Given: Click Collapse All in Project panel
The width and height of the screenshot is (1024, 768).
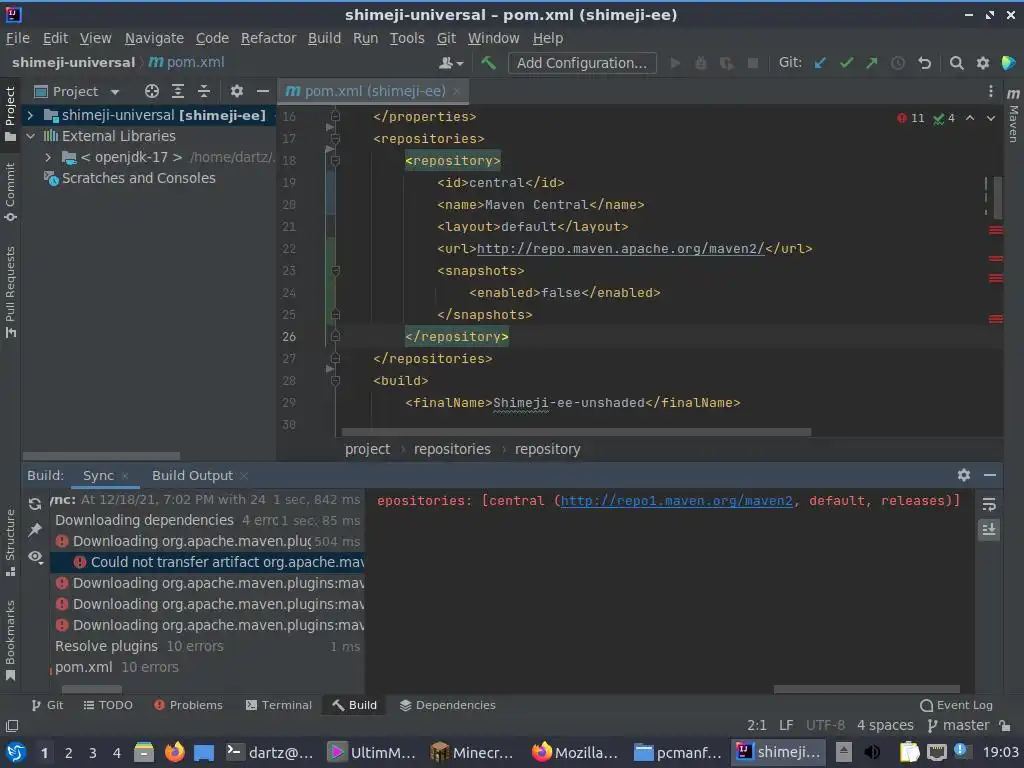Looking at the screenshot, I should tap(204, 91).
